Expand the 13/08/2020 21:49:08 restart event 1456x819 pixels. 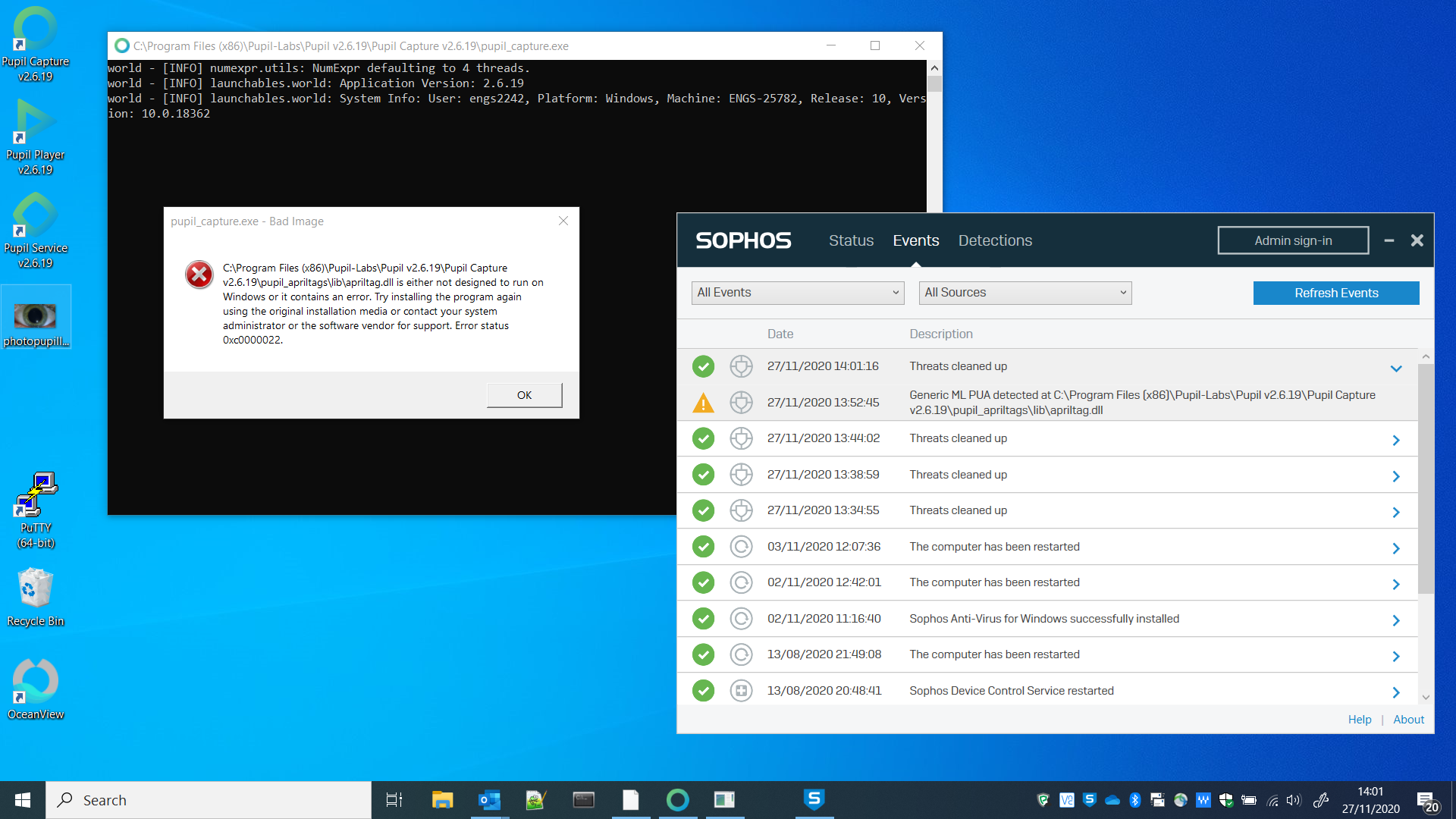[1396, 657]
